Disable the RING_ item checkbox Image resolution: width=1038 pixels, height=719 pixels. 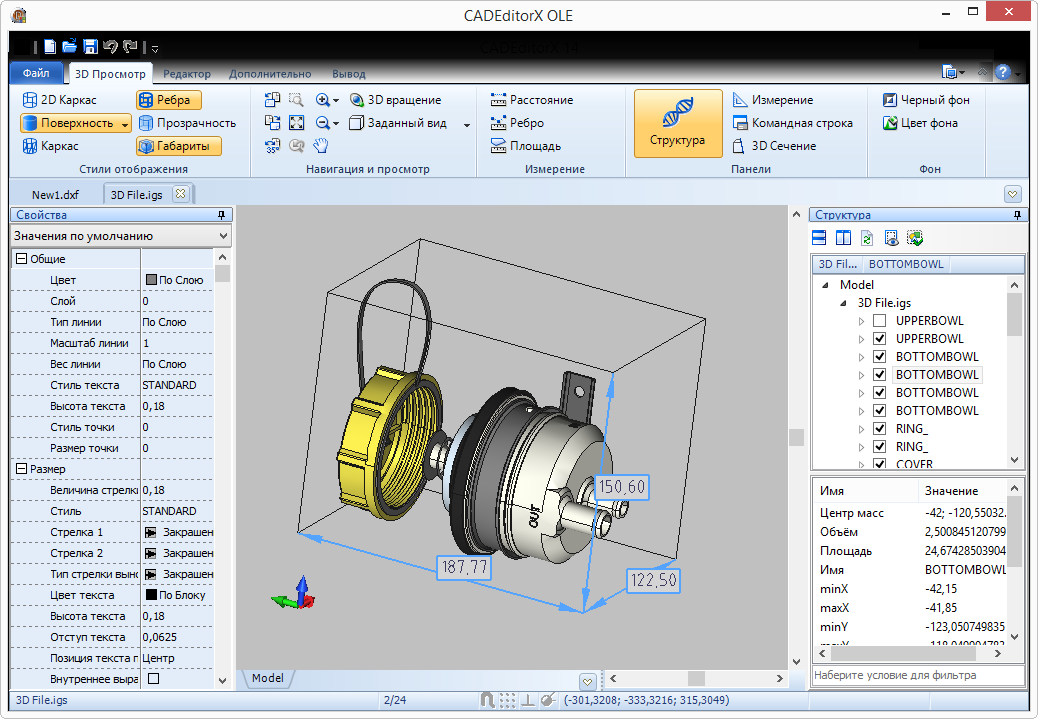[878, 428]
